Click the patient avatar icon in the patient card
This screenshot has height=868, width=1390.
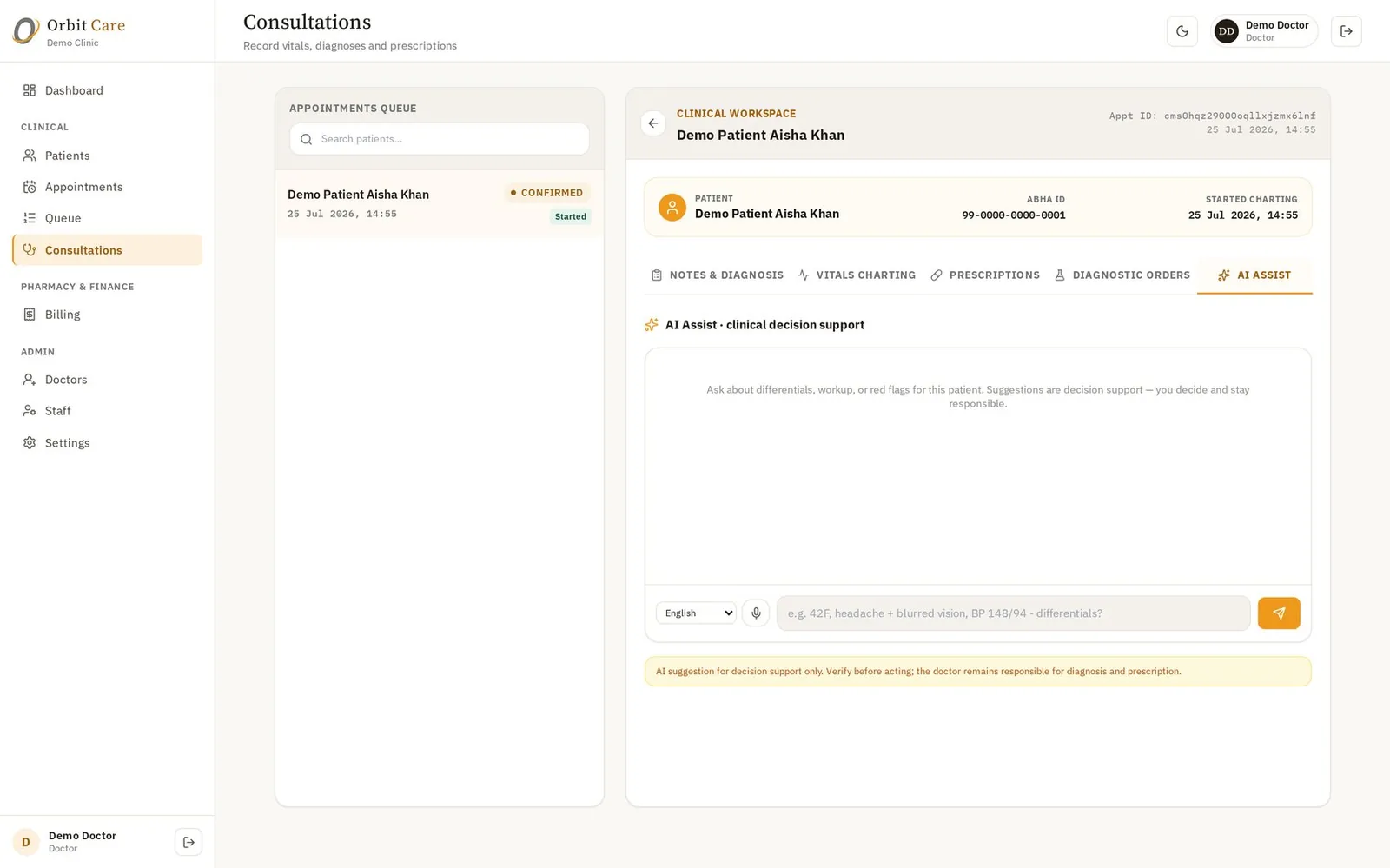pyautogui.click(x=672, y=208)
